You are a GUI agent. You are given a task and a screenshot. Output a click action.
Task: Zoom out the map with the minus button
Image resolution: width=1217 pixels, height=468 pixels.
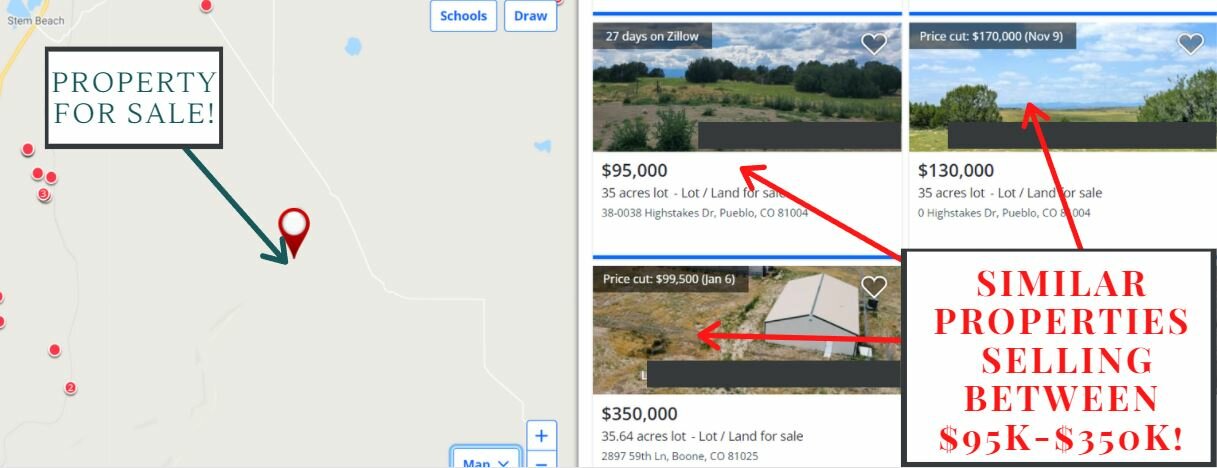pyautogui.click(x=541, y=461)
